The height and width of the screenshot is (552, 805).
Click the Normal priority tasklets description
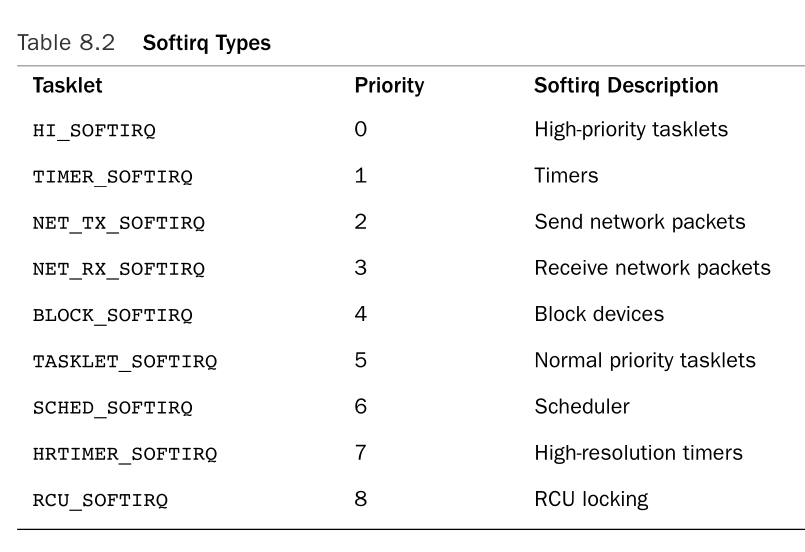pos(645,360)
